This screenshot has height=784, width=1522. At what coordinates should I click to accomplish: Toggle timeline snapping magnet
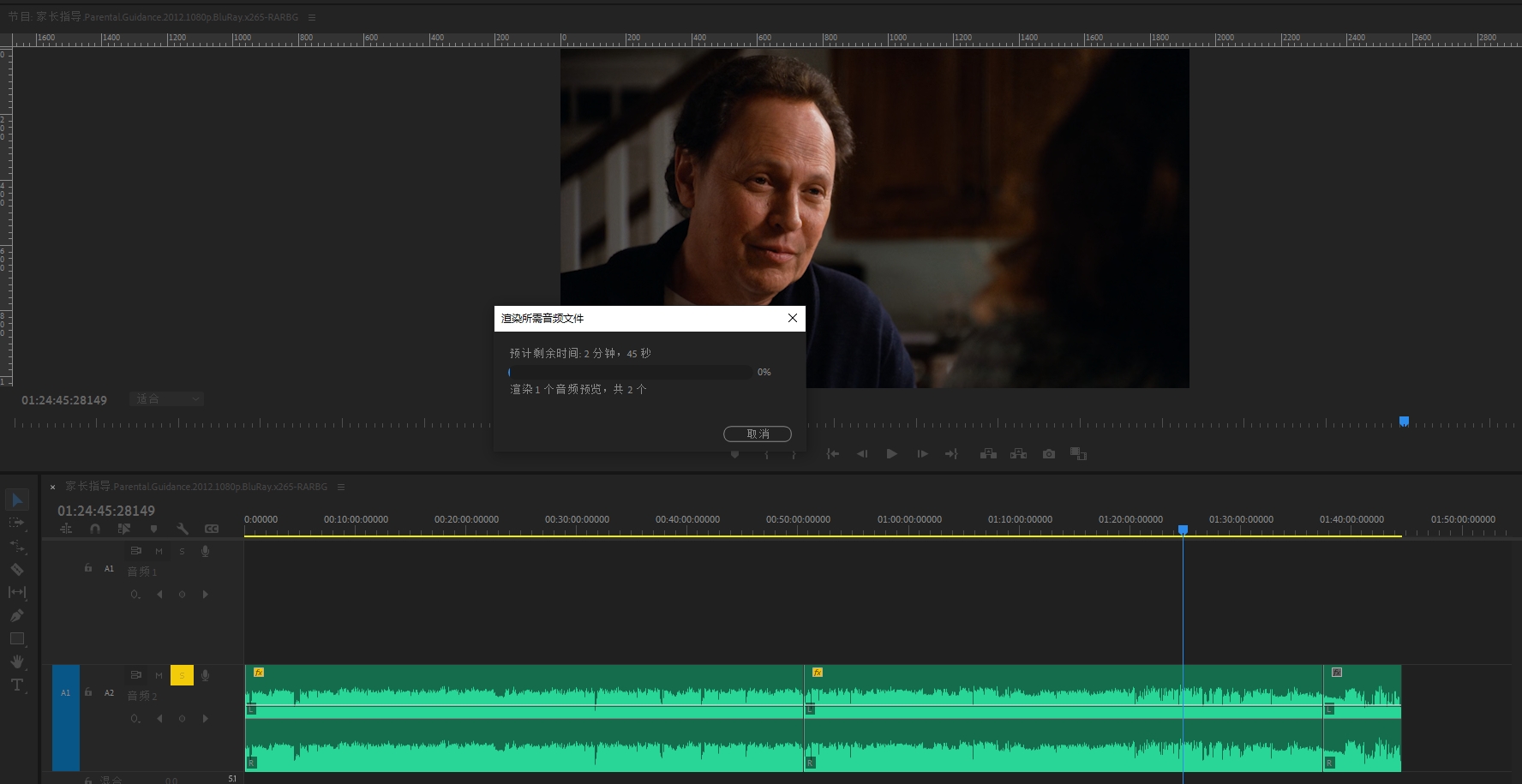[95, 529]
